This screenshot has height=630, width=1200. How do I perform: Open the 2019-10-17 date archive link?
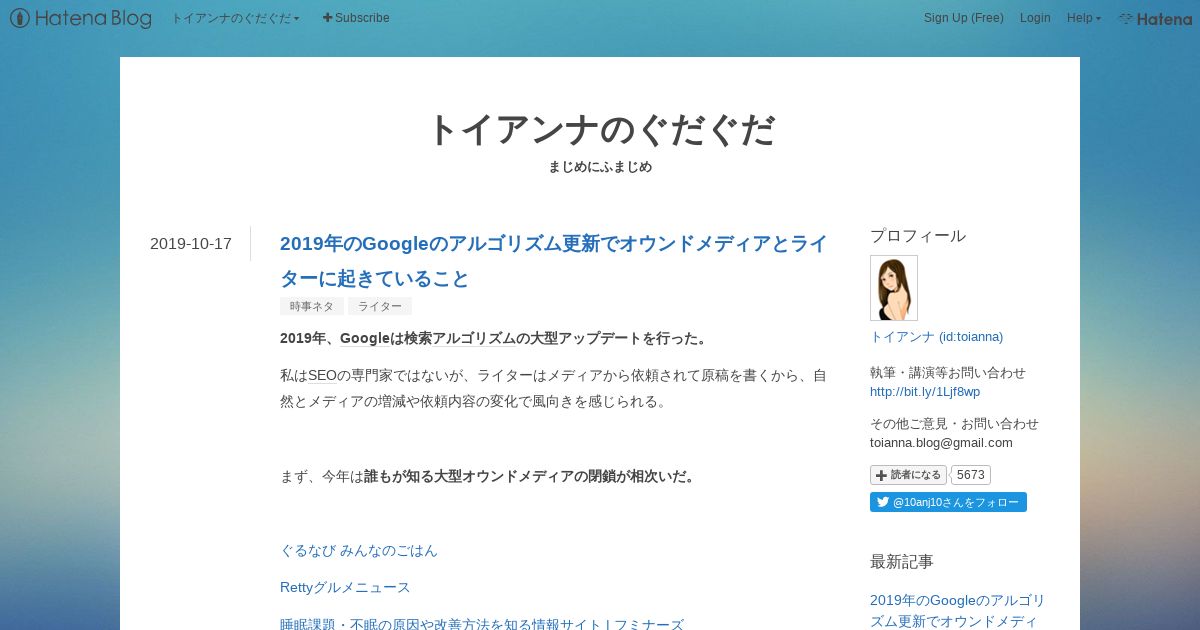[x=191, y=243]
